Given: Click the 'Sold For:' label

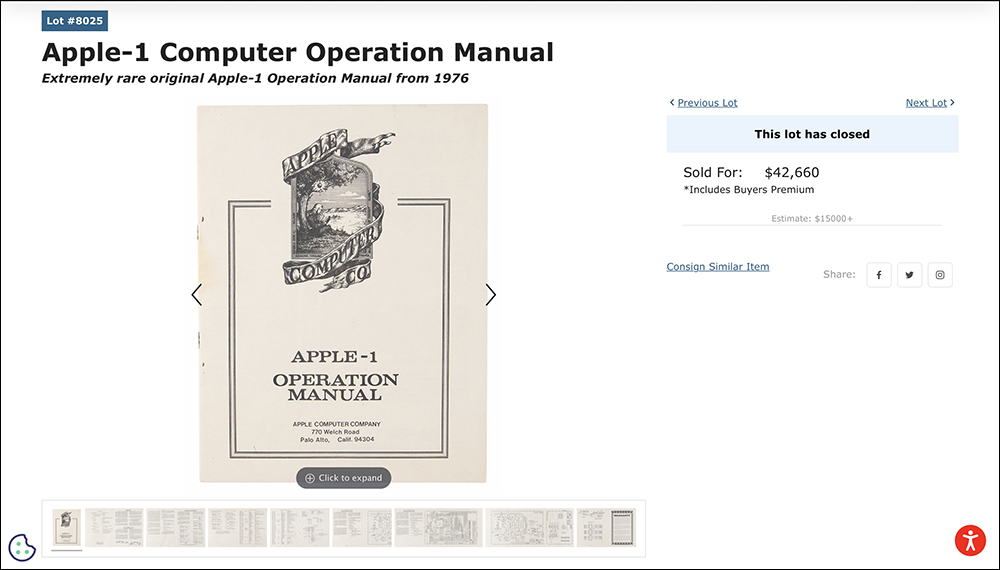Looking at the screenshot, I should 713,172.
